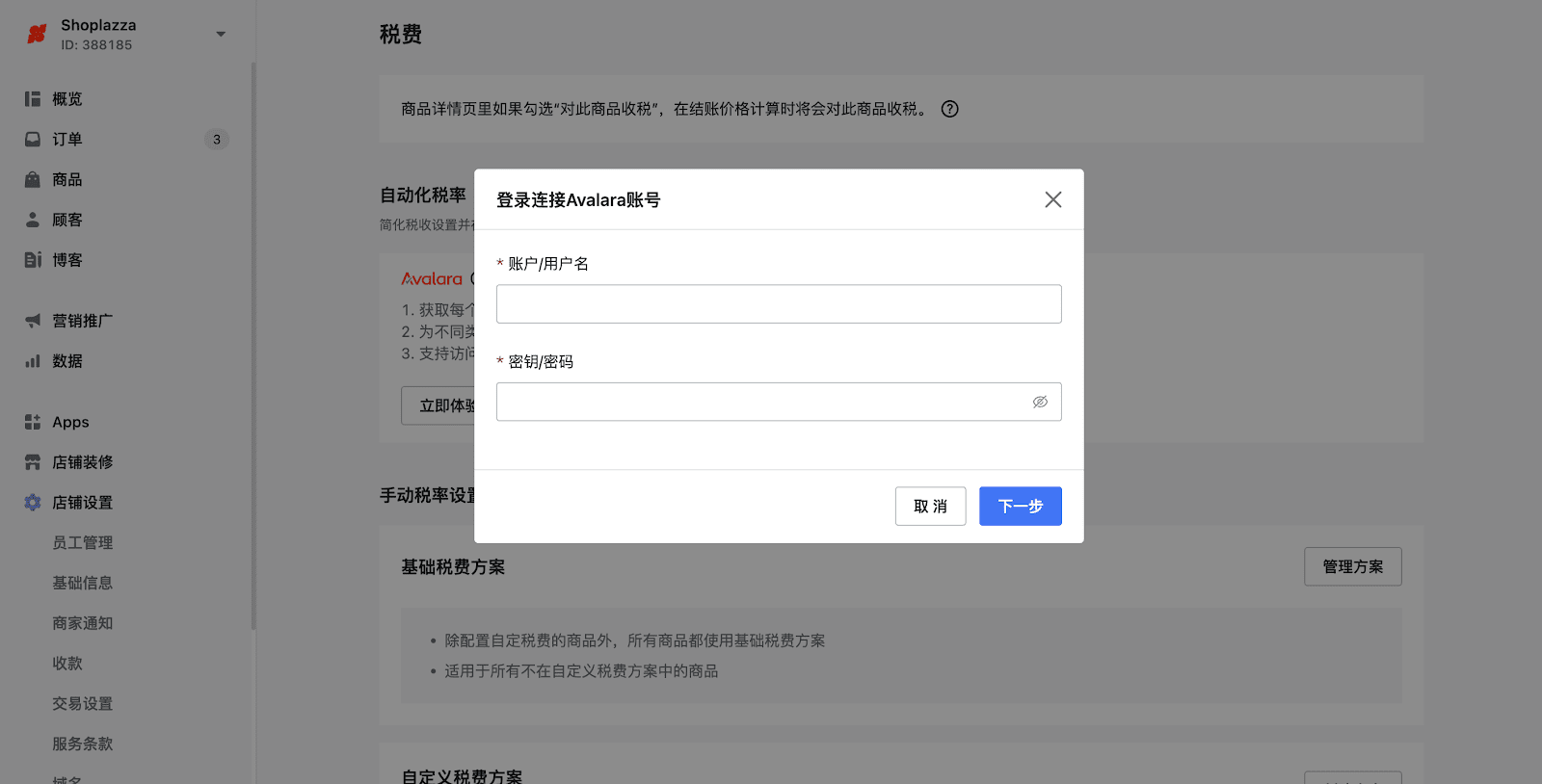This screenshot has width=1542, height=784.
Task: Close the Avalara login dialog
Action: (1053, 199)
